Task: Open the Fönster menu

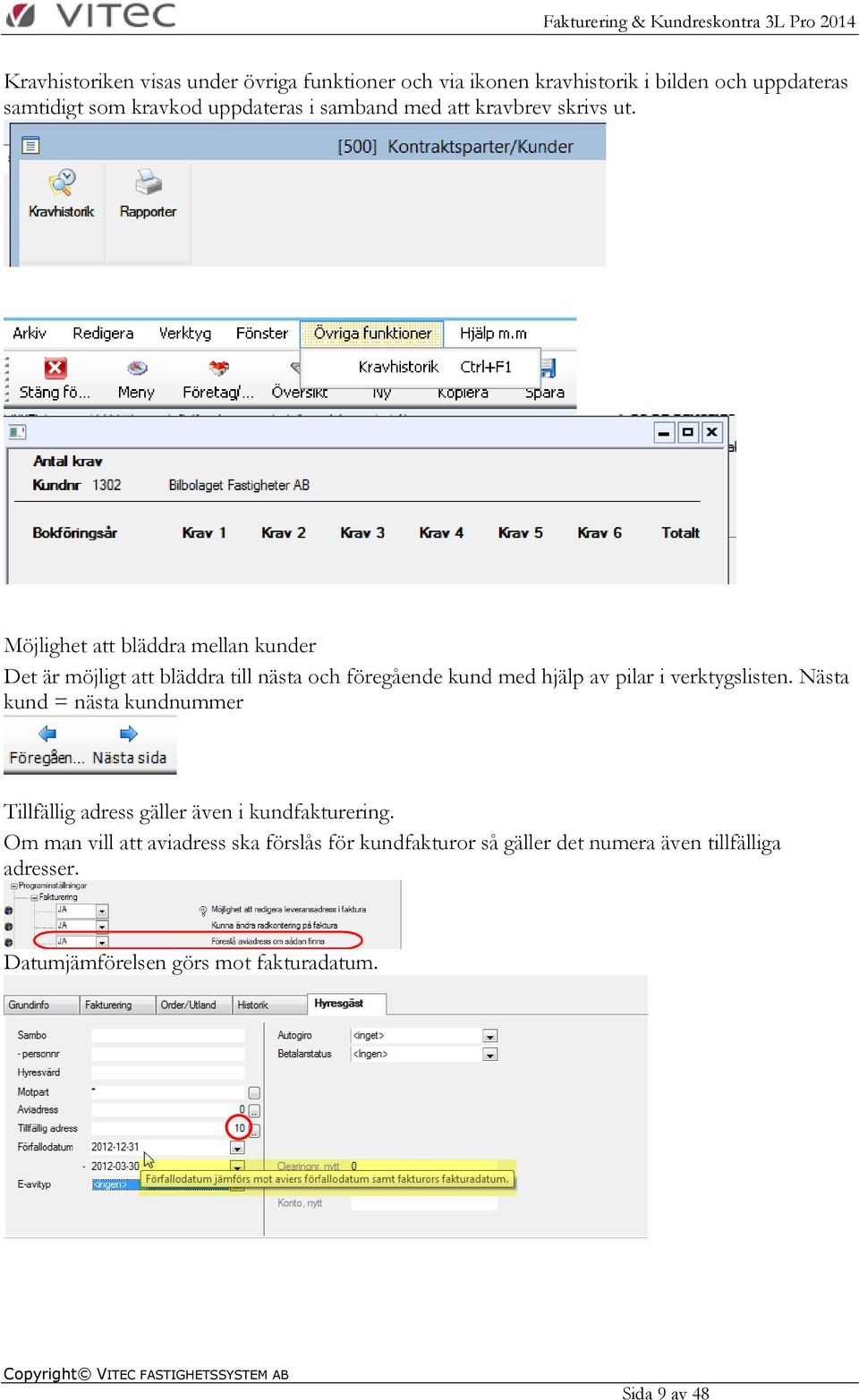Action: (x=262, y=333)
